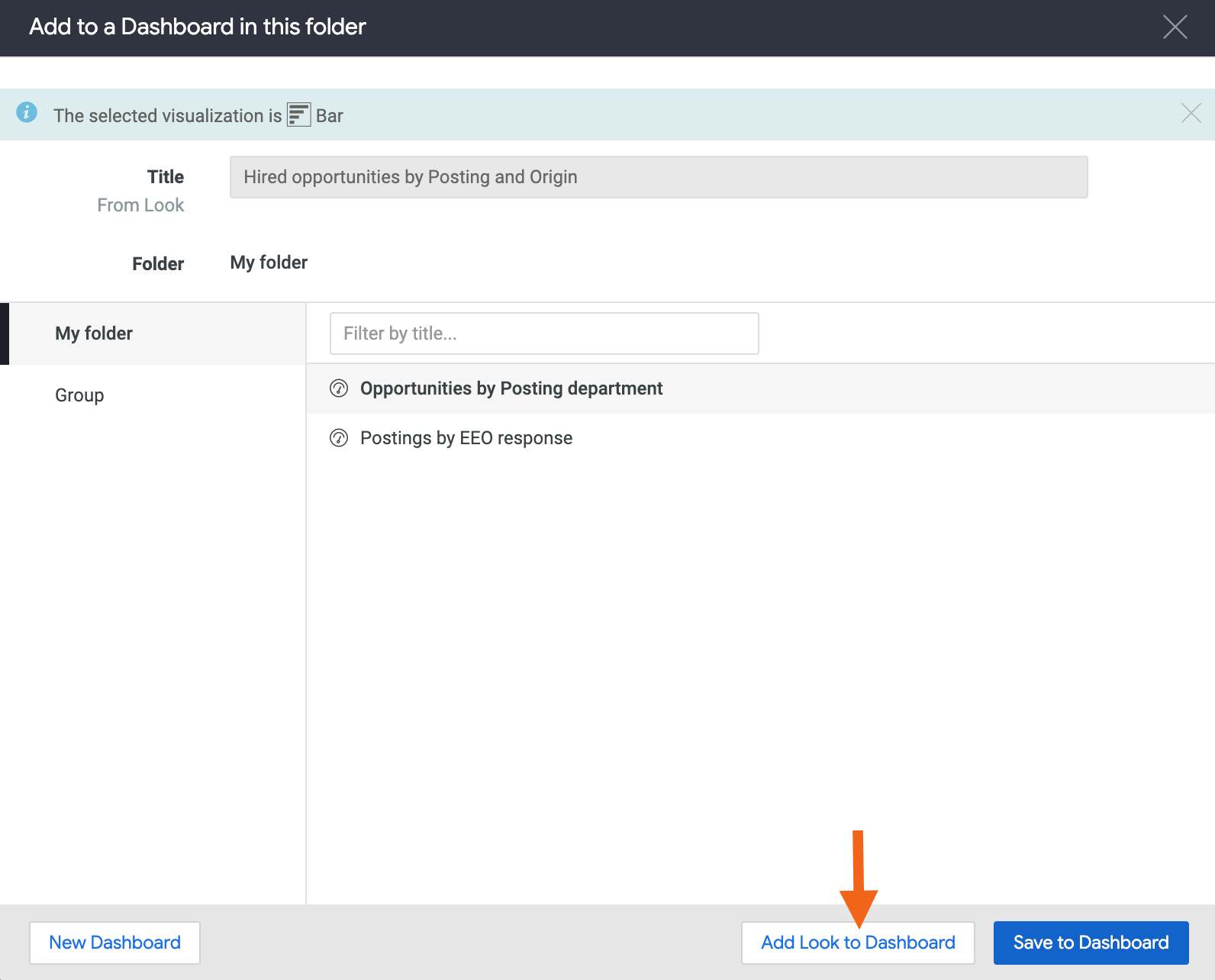Click My folder value beside Folder label
This screenshot has height=980, width=1215.
coord(269,263)
